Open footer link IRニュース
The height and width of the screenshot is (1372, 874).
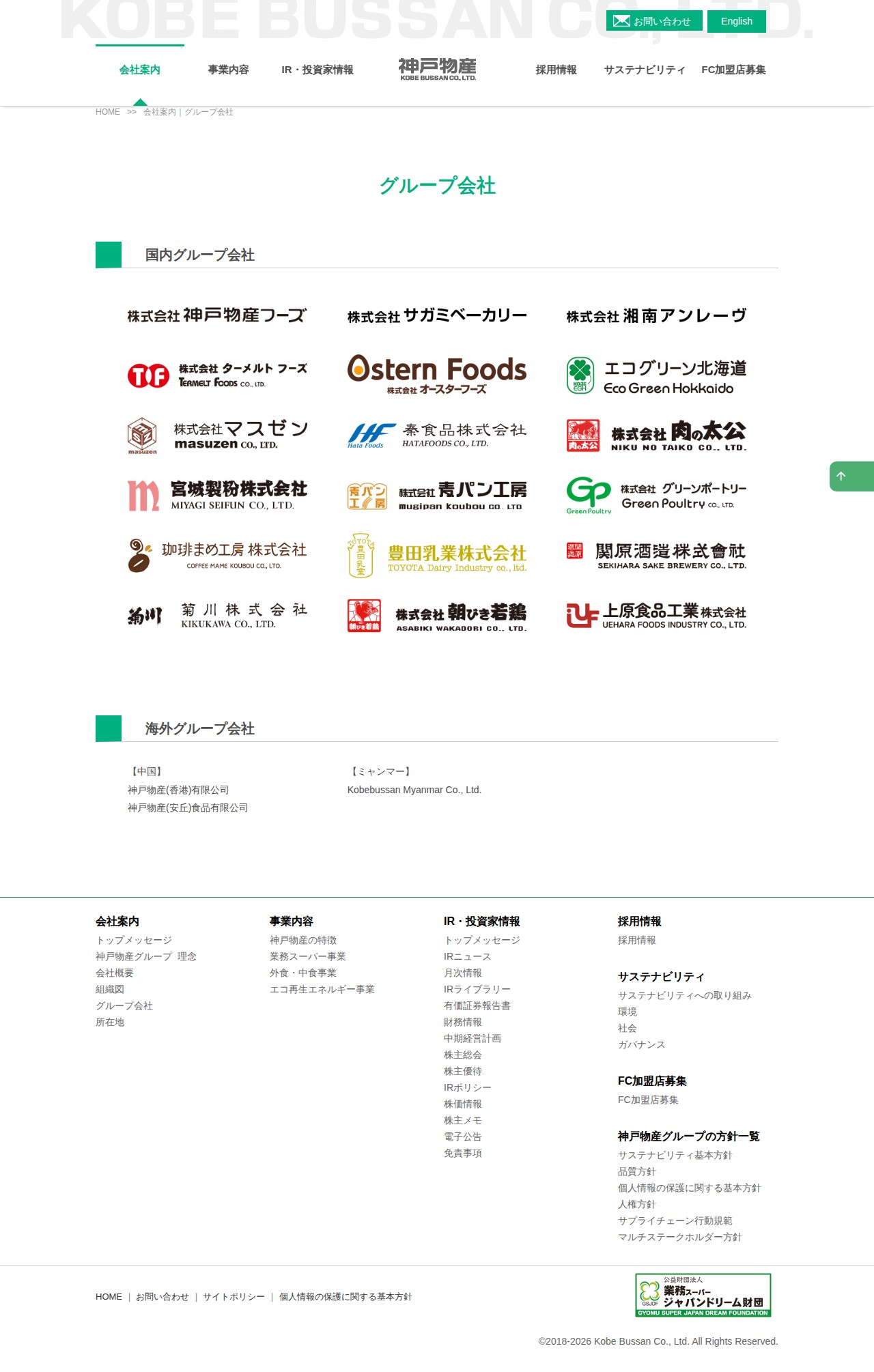pos(468,956)
